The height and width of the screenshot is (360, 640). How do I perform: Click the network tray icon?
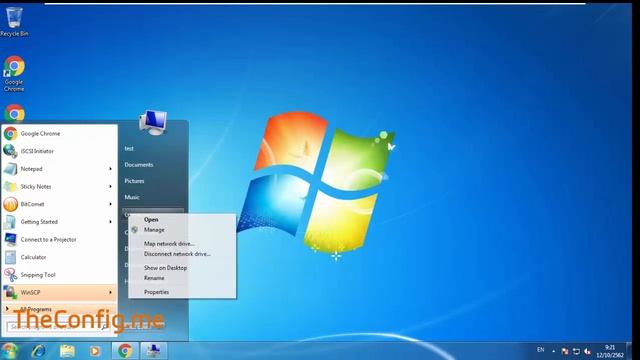click(x=576, y=351)
